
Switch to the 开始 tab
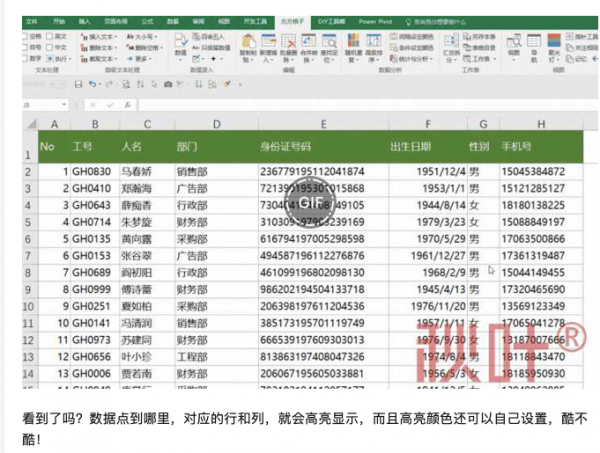click(x=59, y=22)
